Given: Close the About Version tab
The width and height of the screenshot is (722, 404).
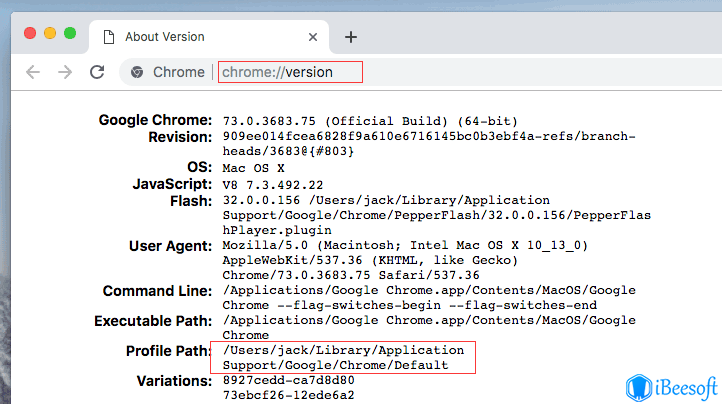Looking at the screenshot, I should [313, 37].
